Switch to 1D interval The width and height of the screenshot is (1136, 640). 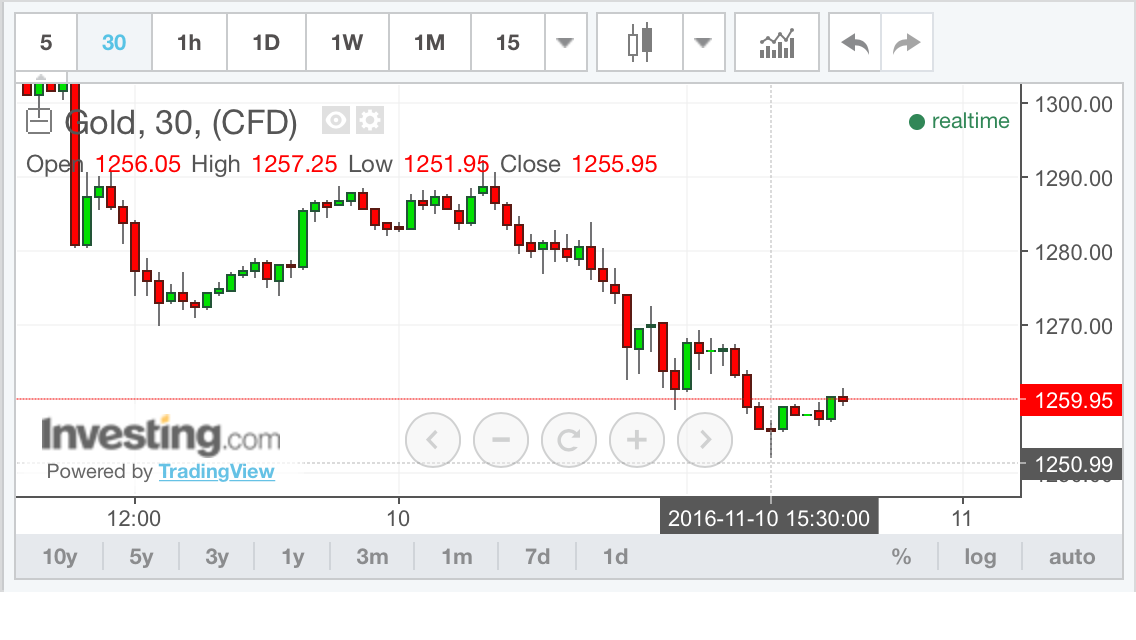point(265,43)
